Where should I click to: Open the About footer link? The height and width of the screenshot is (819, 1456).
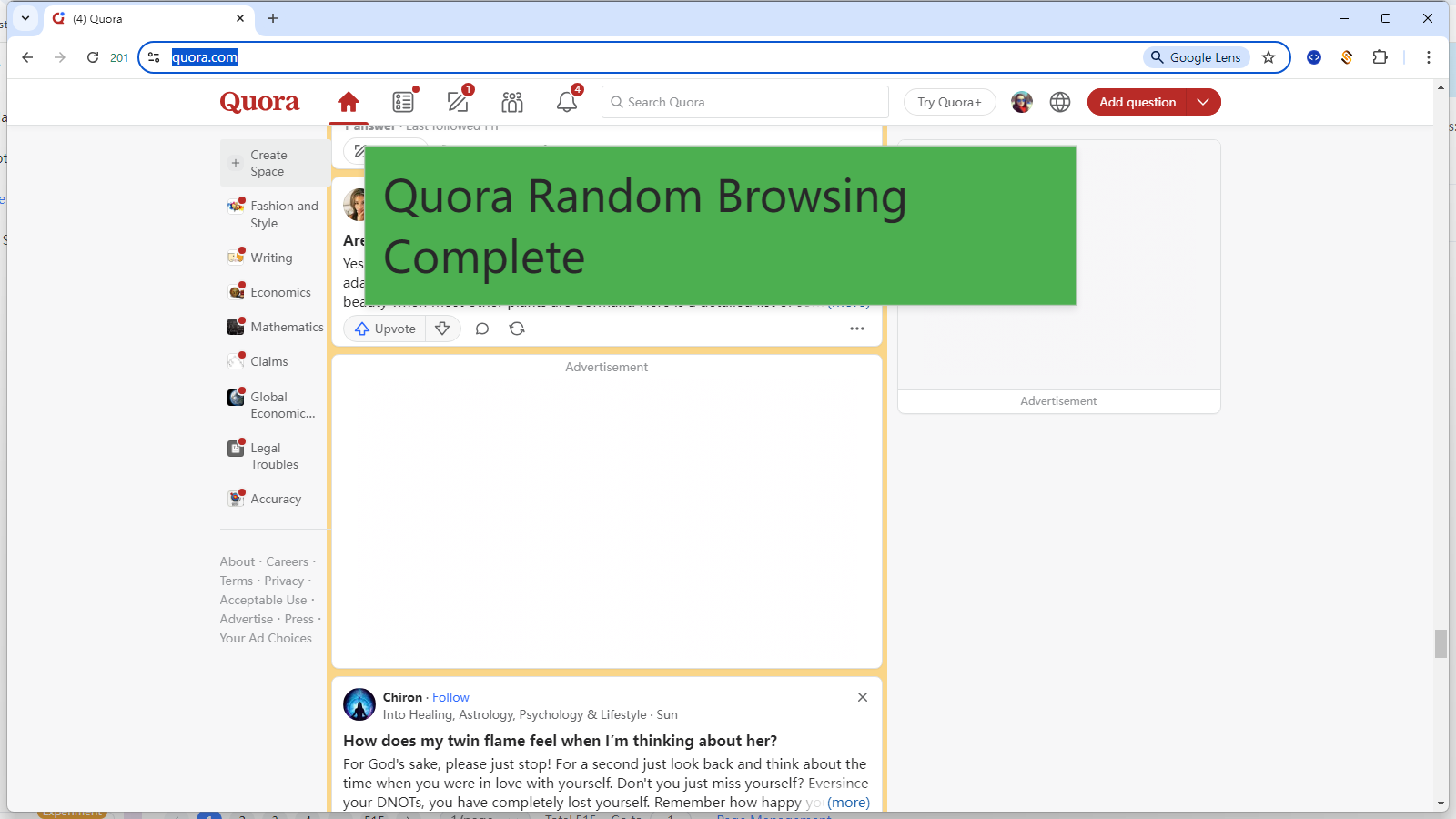pos(237,561)
